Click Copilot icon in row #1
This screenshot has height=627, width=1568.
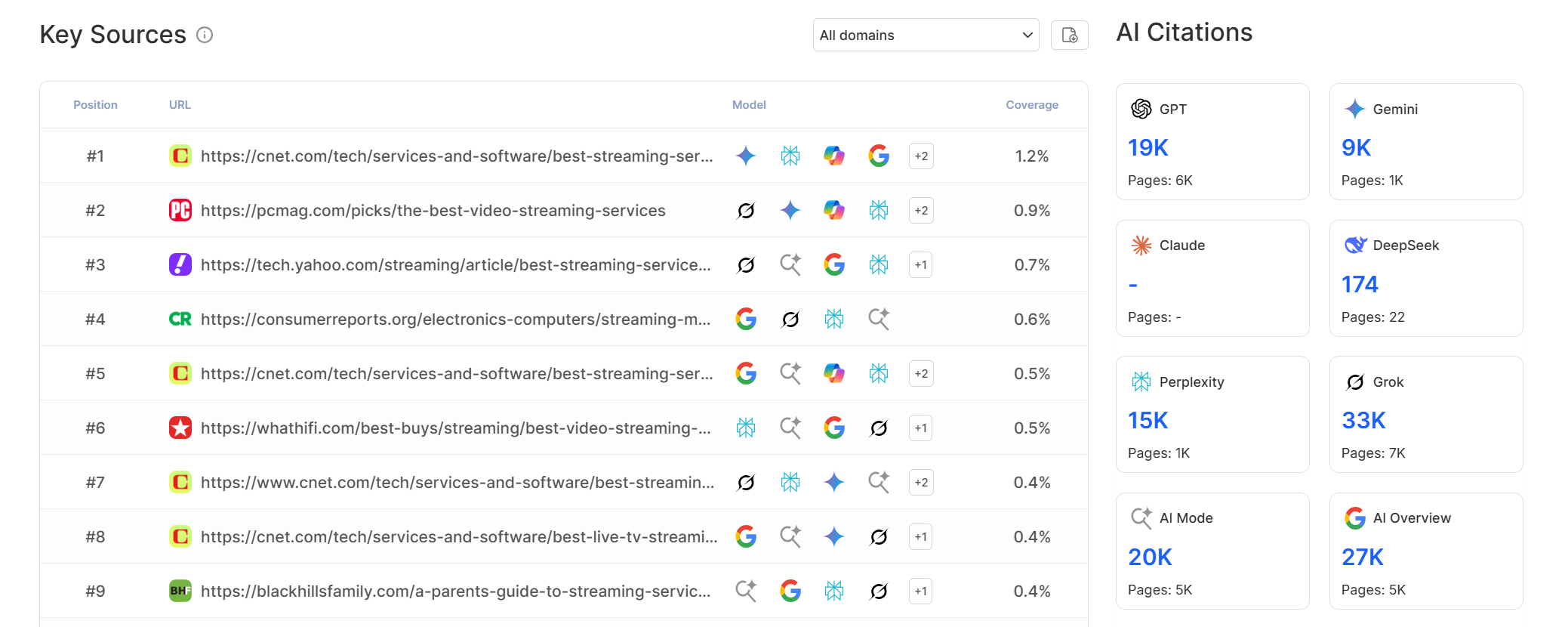(x=834, y=156)
